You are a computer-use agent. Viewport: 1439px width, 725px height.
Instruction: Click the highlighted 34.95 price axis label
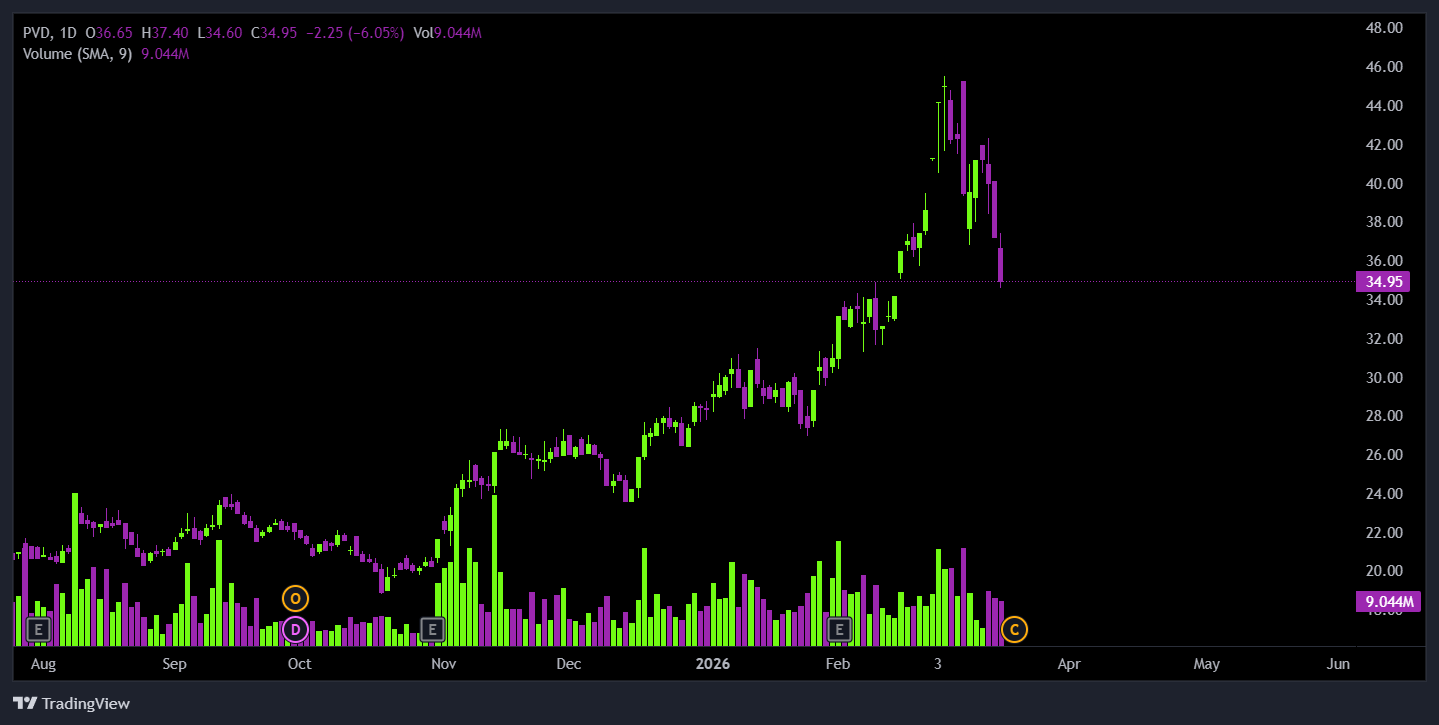[x=1382, y=281]
